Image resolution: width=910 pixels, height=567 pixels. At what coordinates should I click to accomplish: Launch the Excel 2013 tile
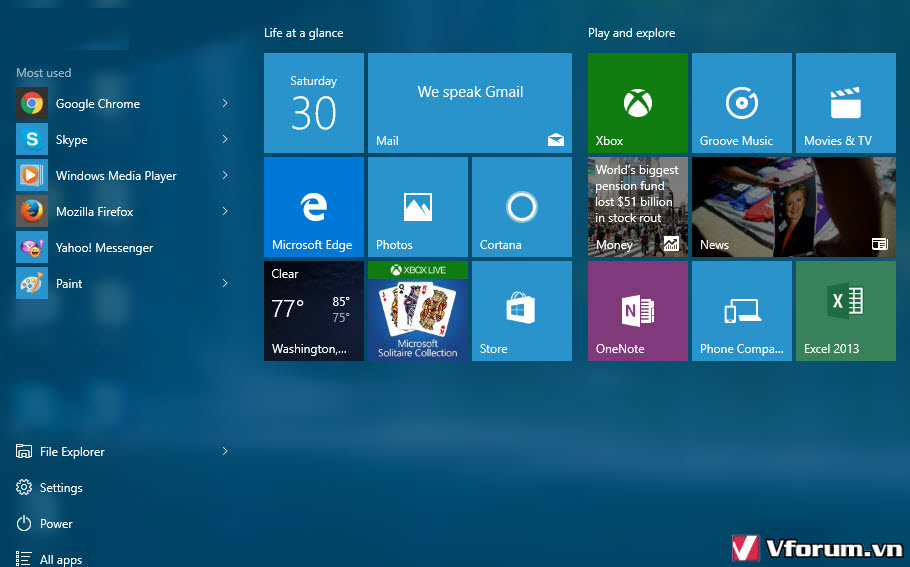tap(846, 311)
